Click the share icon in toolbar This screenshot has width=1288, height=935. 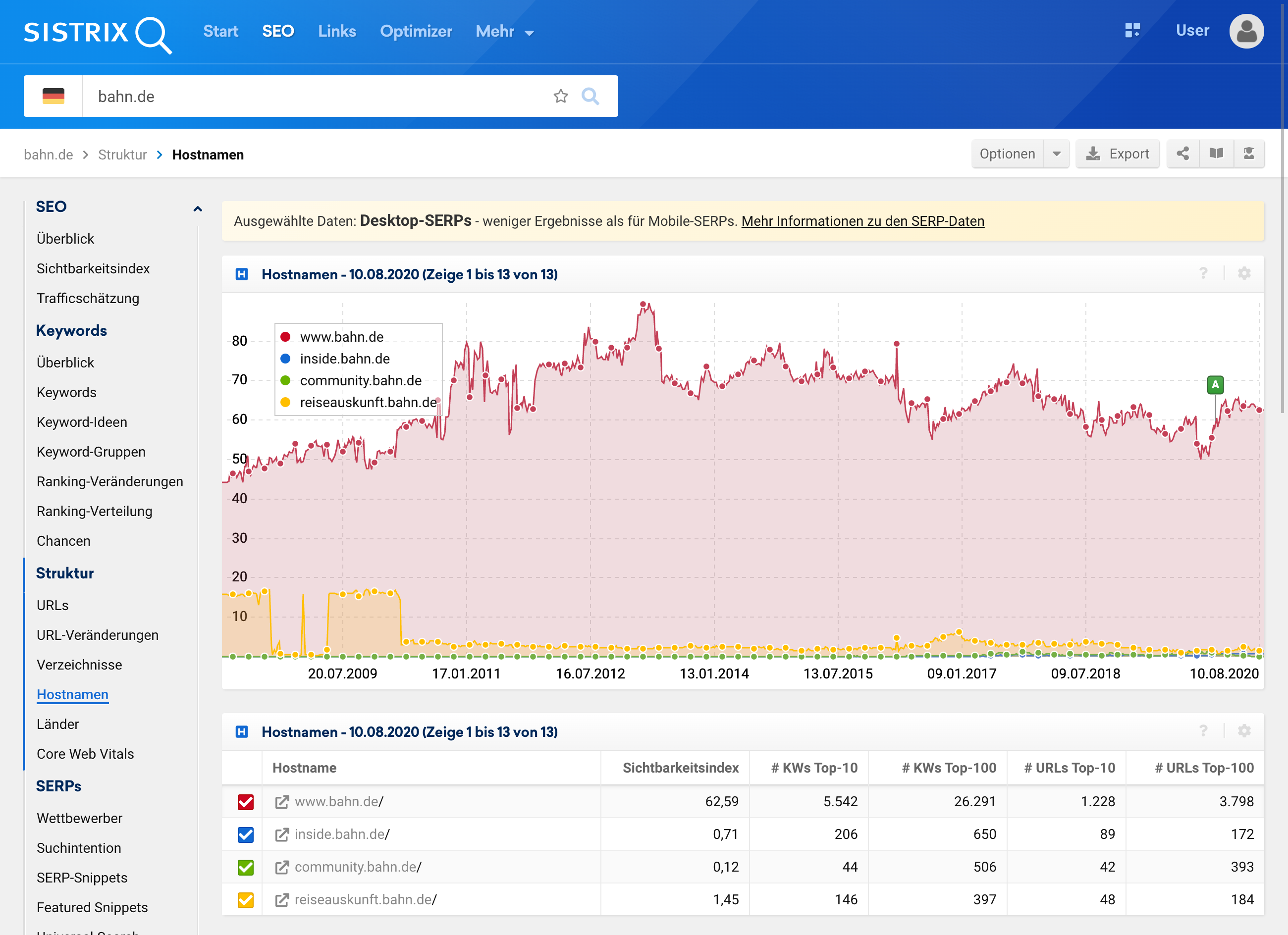coord(1183,154)
